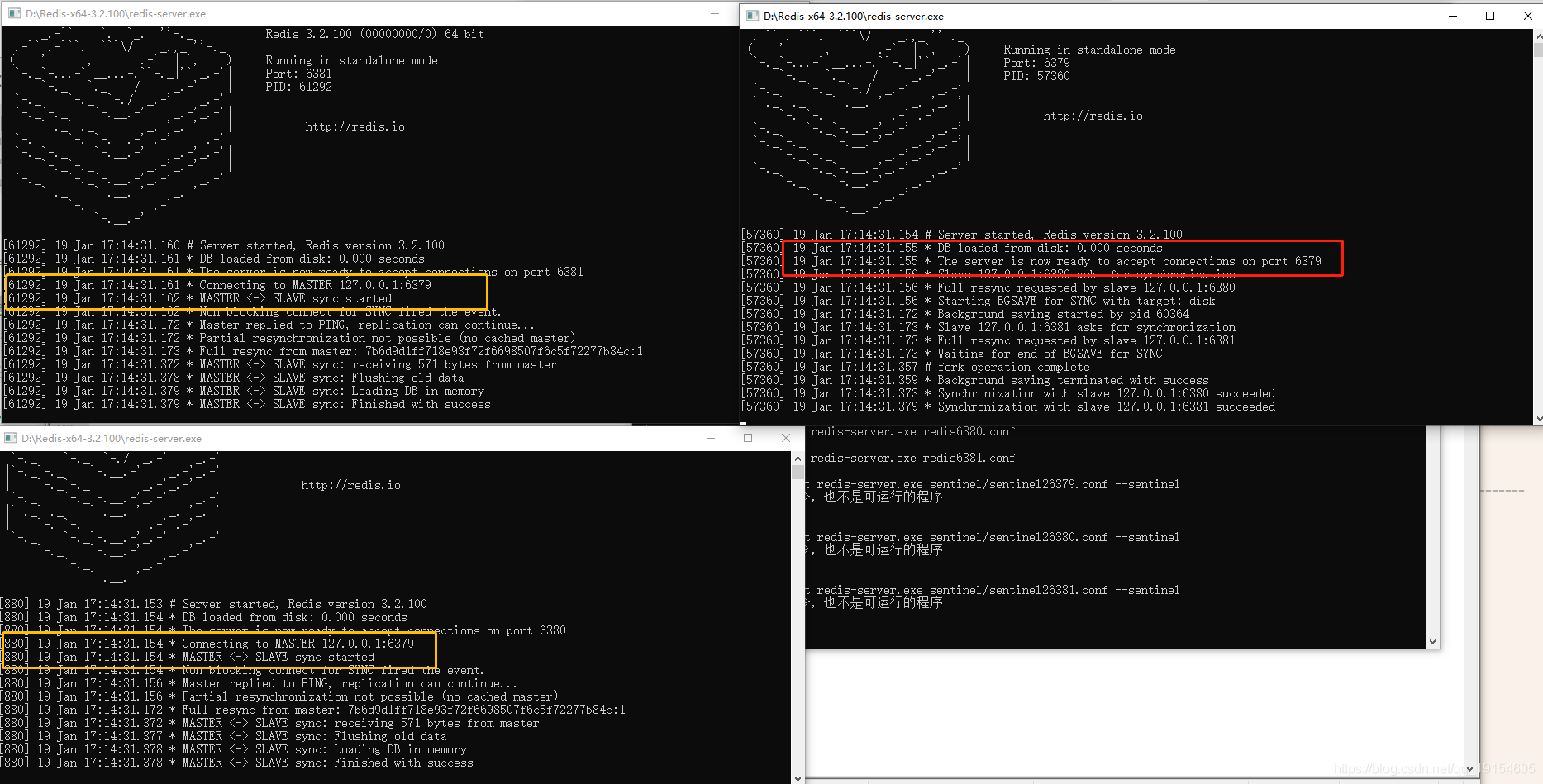Click the scroll-down arrow of the background browser page
This screenshot has width=1543, height=784.
[1469, 769]
